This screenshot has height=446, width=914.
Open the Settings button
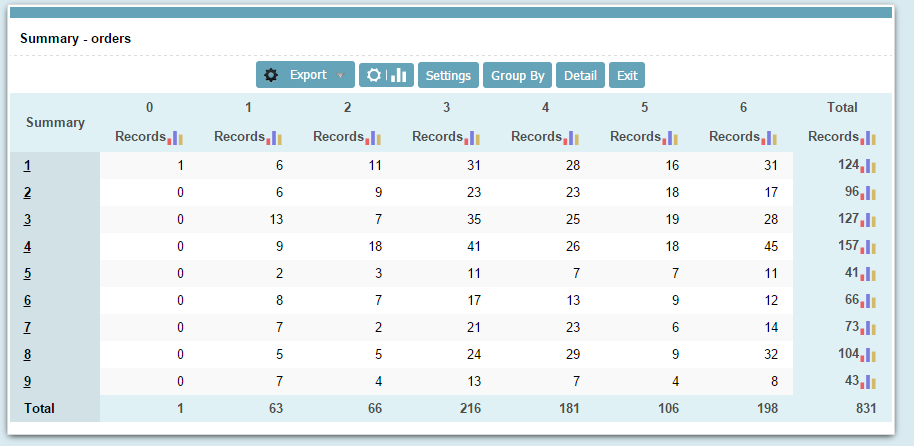448,75
